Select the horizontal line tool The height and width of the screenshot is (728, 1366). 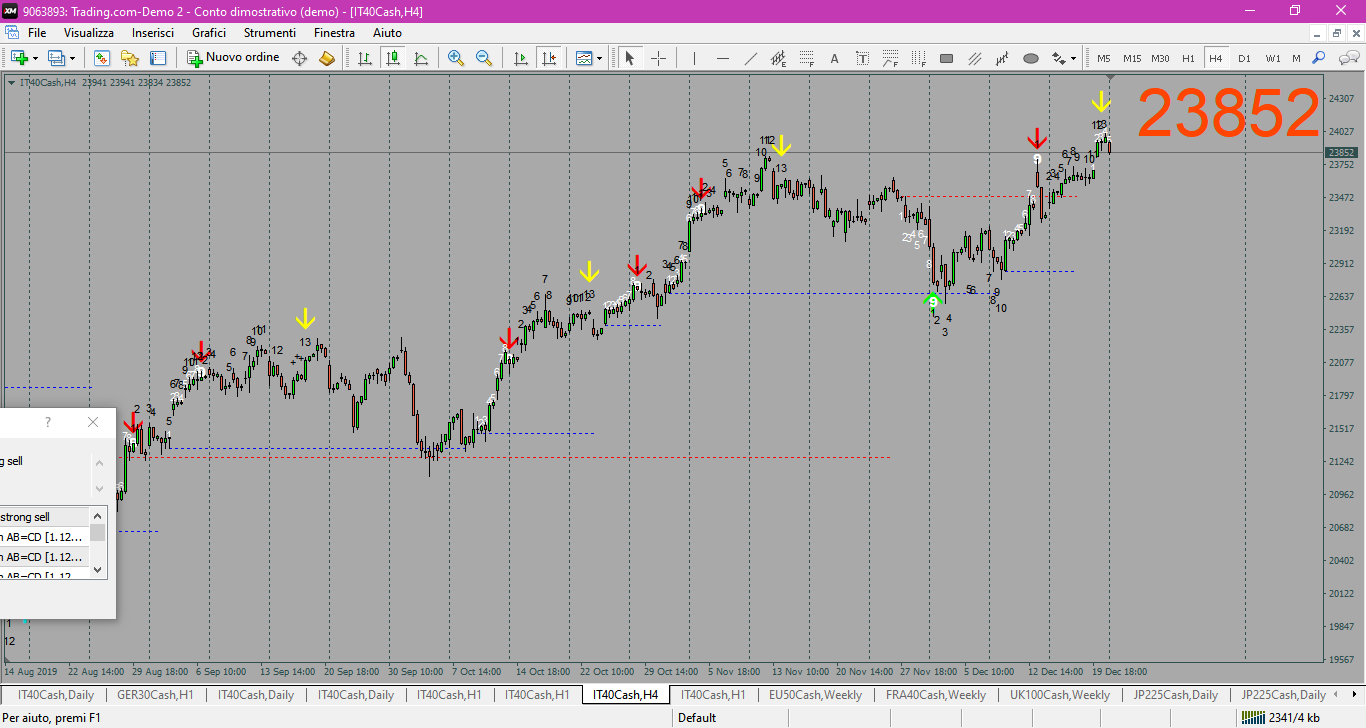pos(722,58)
